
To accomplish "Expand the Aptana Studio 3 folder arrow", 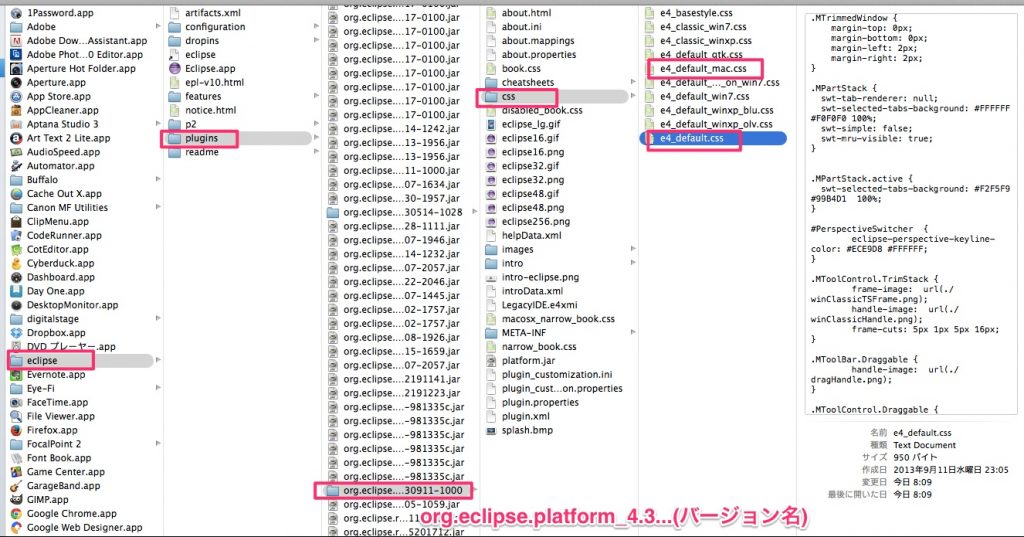I will coord(157,124).
